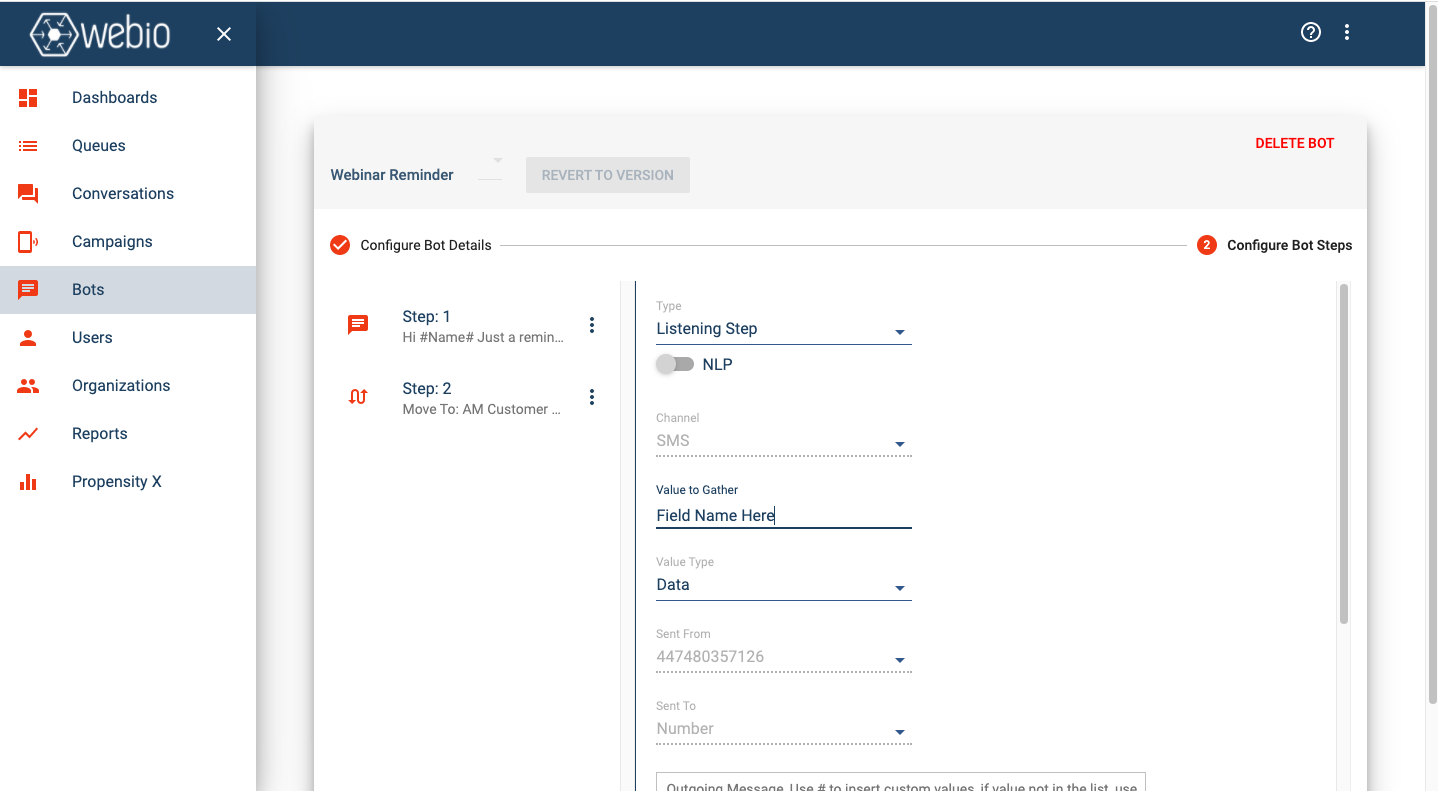The width and height of the screenshot is (1438, 791).
Task: Open the top bar three-dot menu
Action: [1347, 32]
